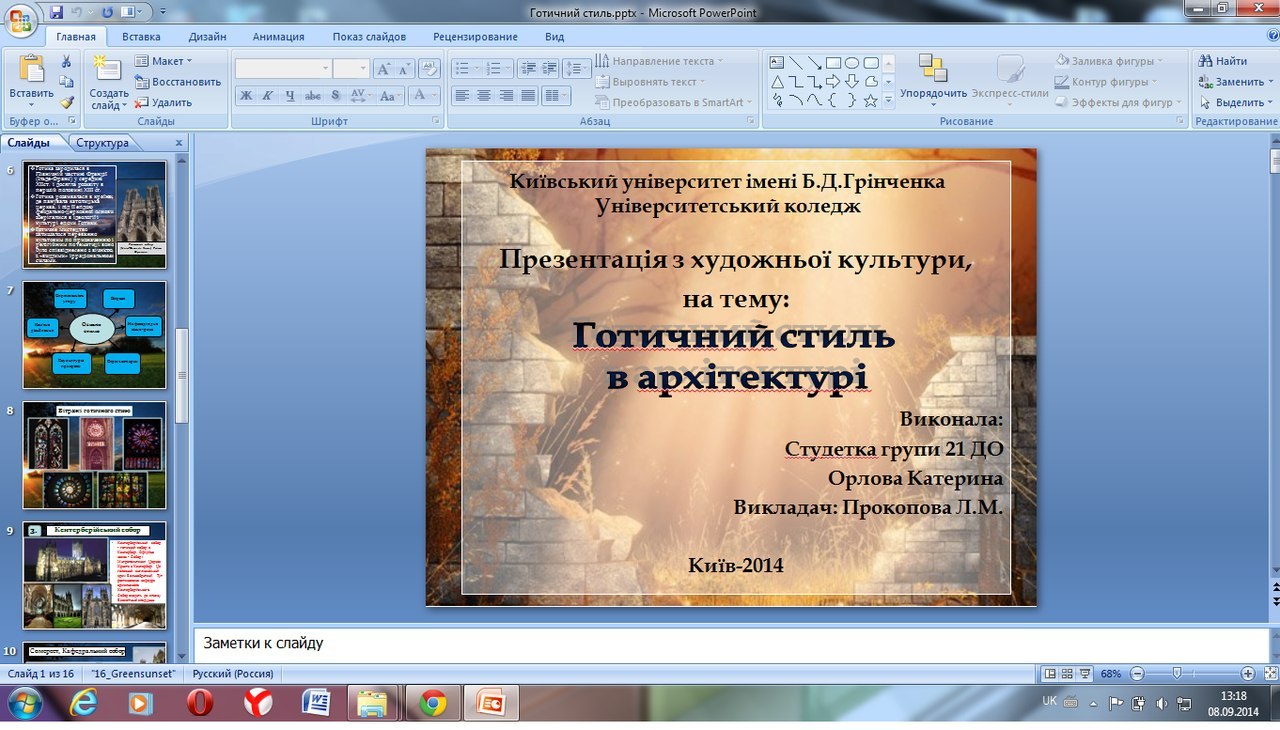Clear all formatting in the Font group
Screen dimensions: 1280x730
(429, 69)
